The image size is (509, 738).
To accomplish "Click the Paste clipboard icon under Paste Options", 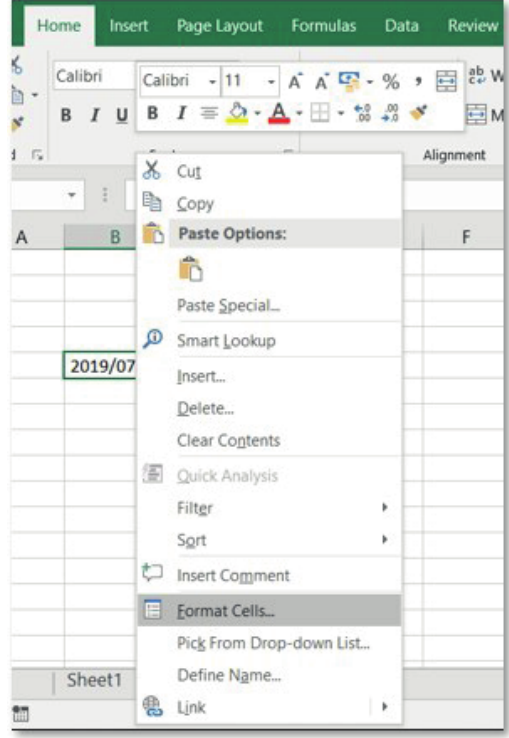I will coord(190,269).
